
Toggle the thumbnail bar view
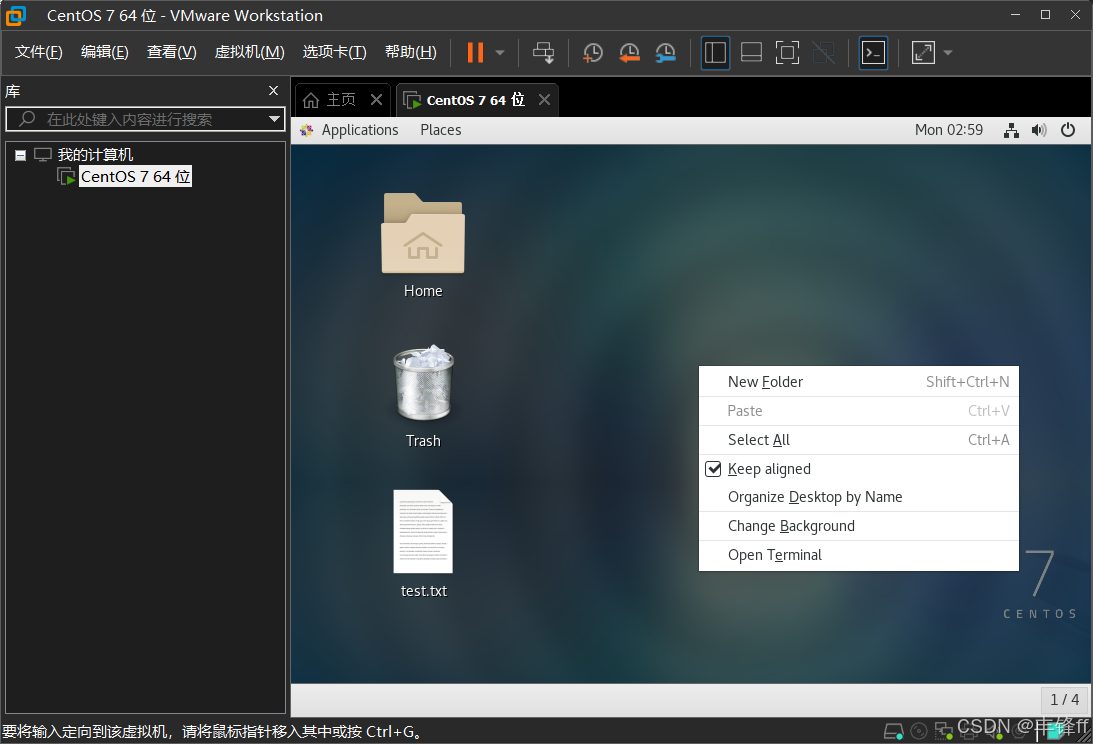tap(751, 52)
